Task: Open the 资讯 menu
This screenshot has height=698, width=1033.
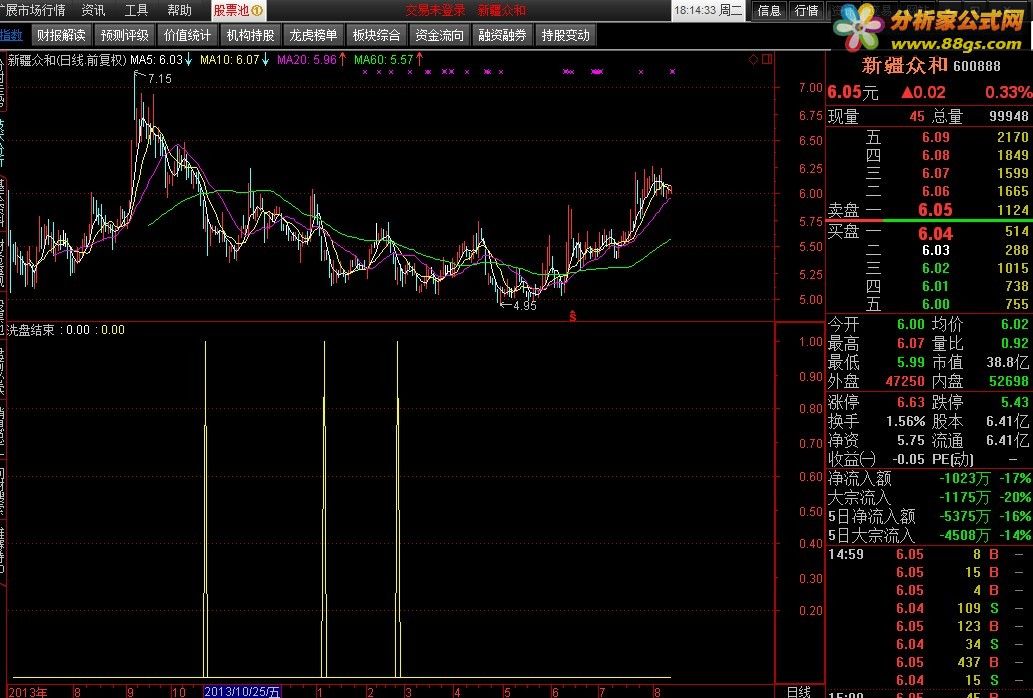Action: tap(94, 11)
